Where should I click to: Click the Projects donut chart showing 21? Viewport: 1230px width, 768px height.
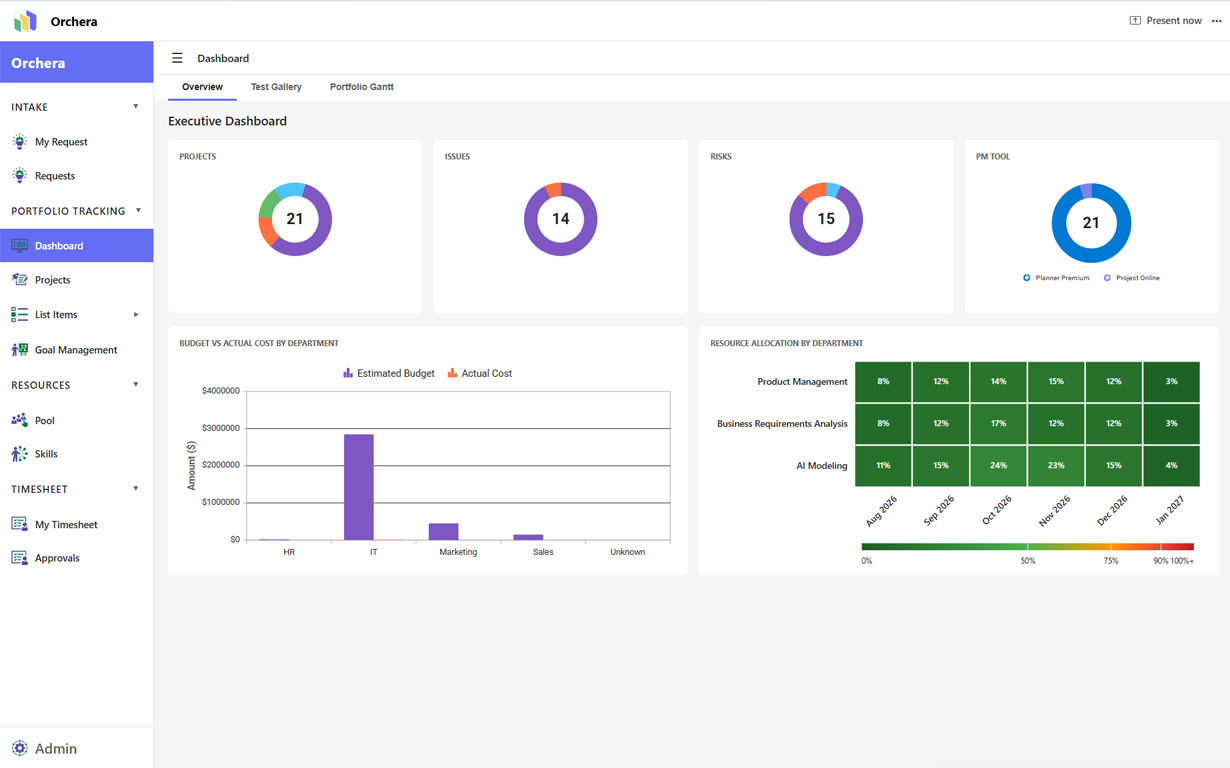pos(295,219)
